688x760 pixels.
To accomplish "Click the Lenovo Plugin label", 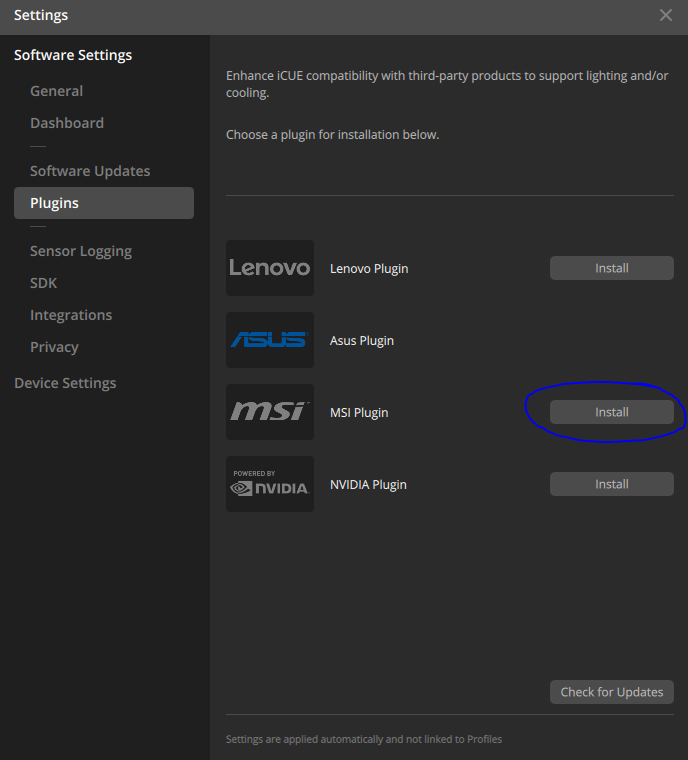I will tap(369, 269).
